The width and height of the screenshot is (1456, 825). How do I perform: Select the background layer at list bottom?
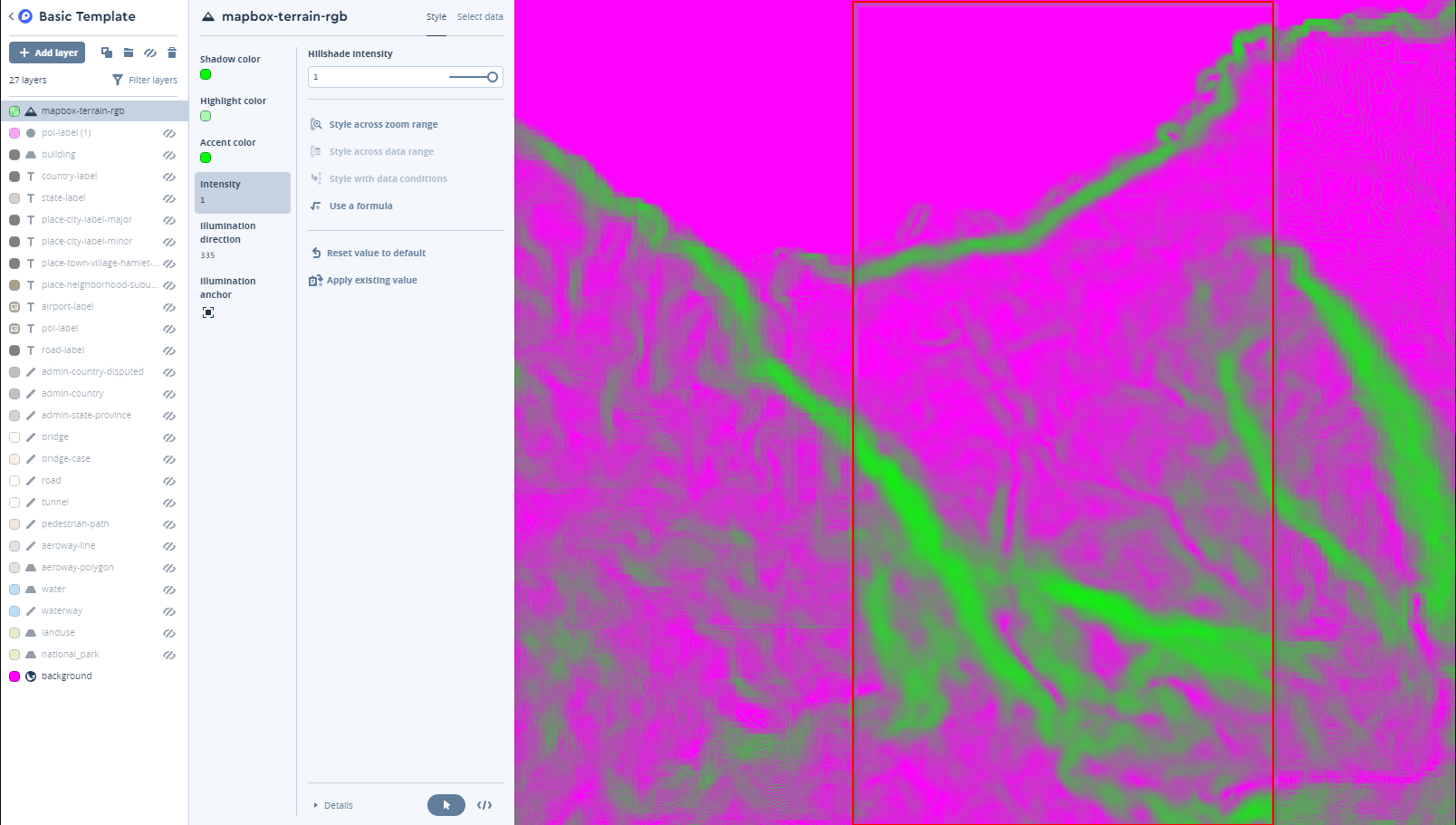pyautogui.click(x=67, y=676)
